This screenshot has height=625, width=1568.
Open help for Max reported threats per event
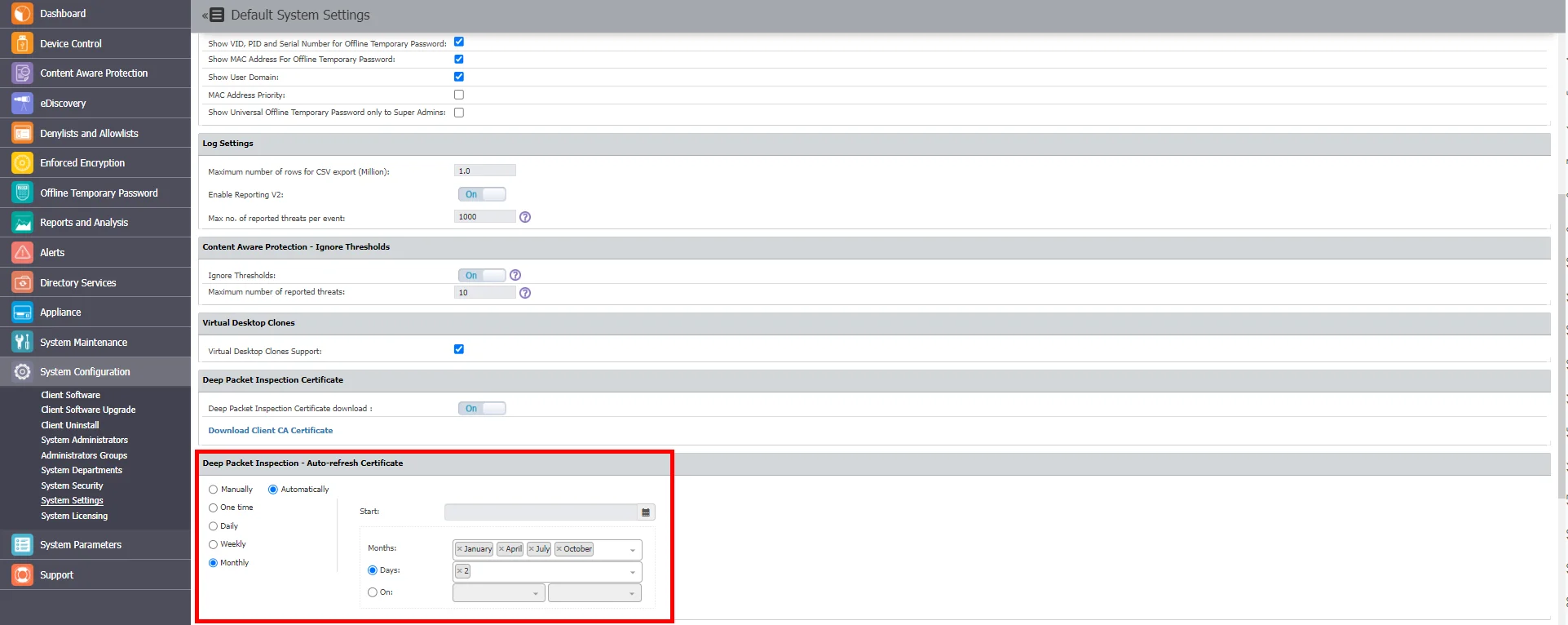click(x=525, y=217)
